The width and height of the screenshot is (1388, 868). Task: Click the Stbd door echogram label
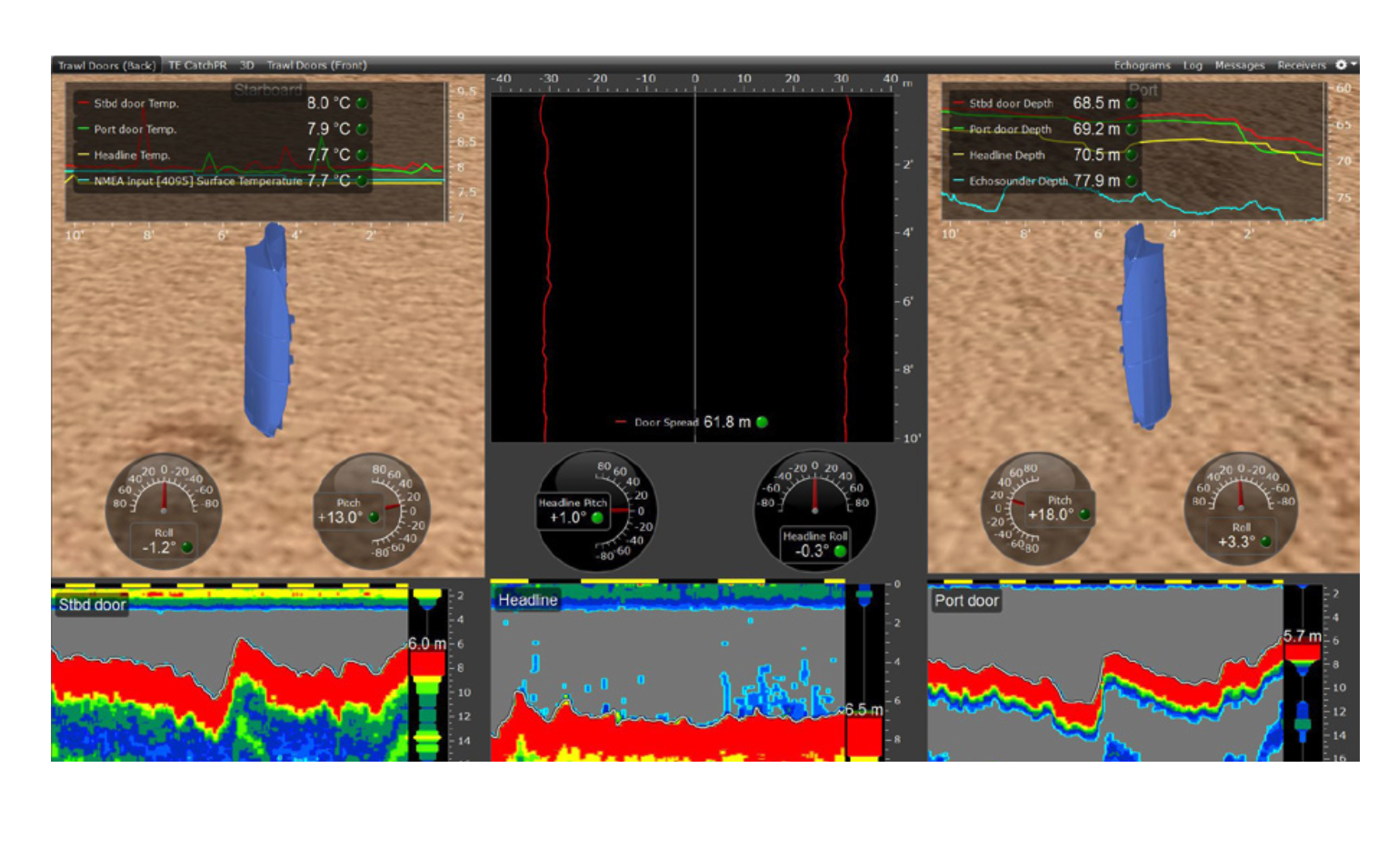pyautogui.click(x=92, y=604)
